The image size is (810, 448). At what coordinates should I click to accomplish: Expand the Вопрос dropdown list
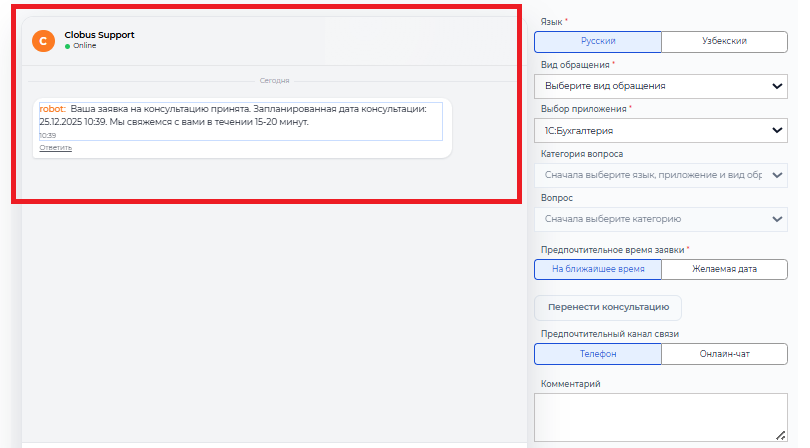(x=660, y=218)
